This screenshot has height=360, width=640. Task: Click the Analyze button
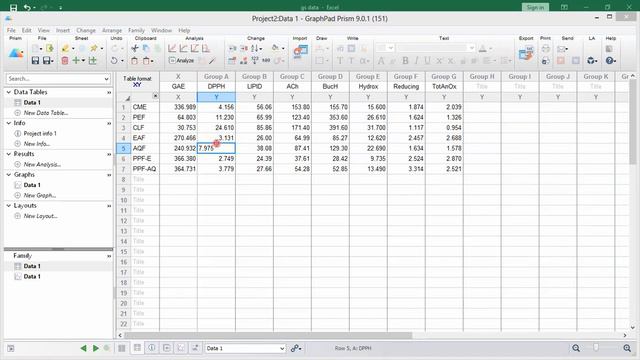pos(182,60)
